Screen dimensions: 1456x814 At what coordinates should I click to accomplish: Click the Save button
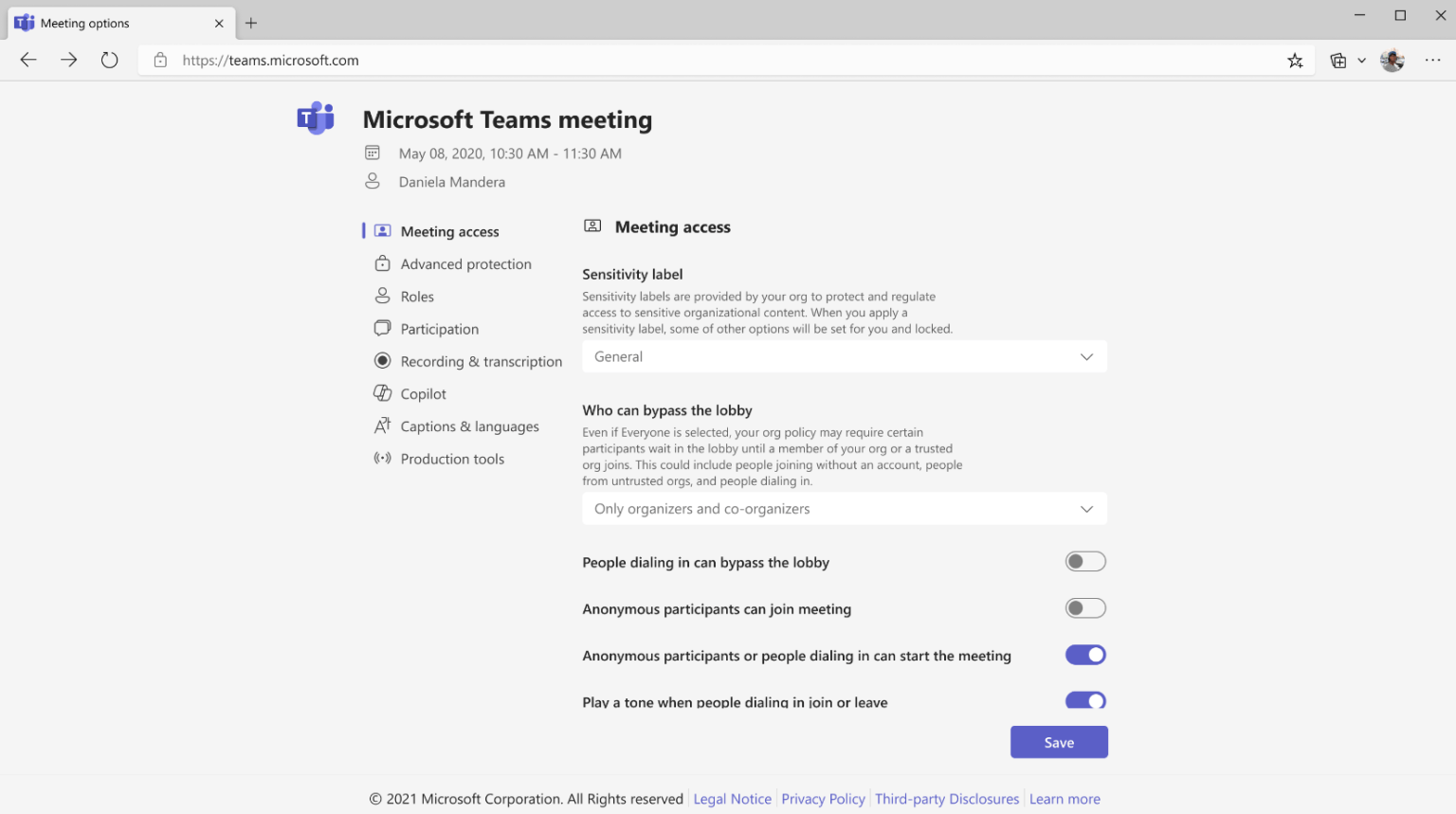[x=1059, y=742]
